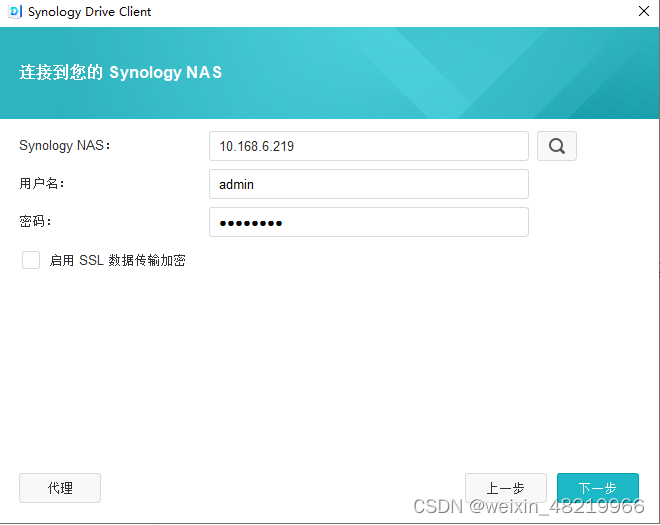Proceed with 下一步 button
Image resolution: width=660 pixels, height=525 pixels.
point(598,488)
